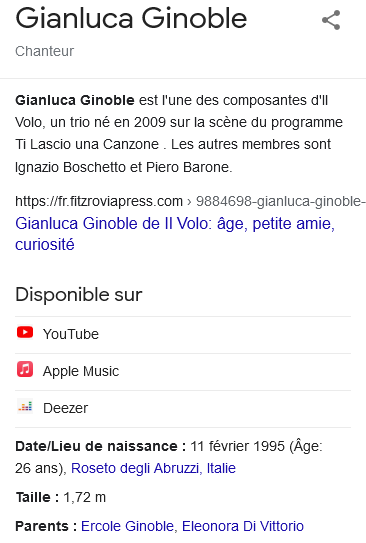
Task: Click the '1,72 m' height value
Action: [x=84, y=497]
